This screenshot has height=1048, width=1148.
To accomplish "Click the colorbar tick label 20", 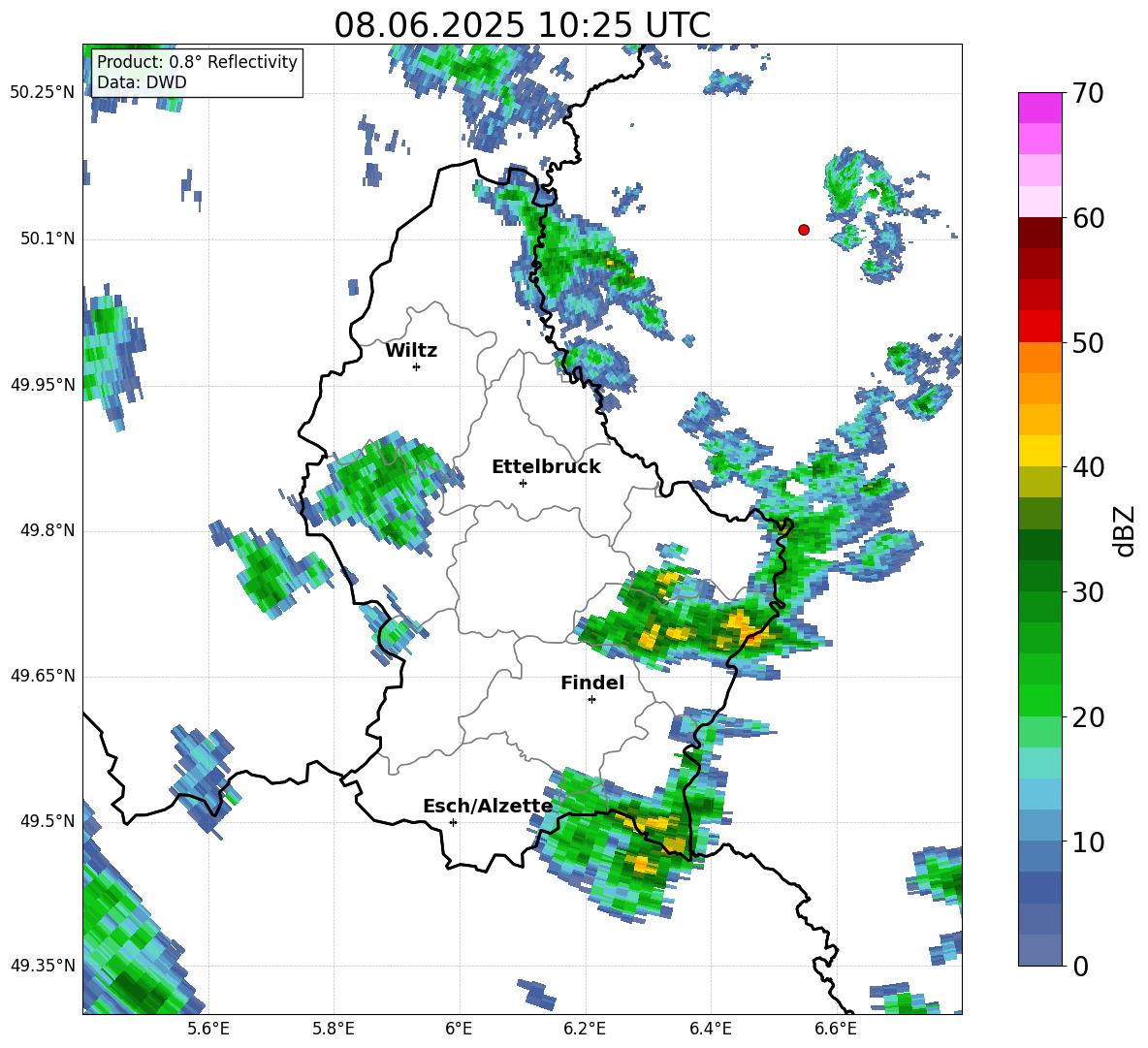I will coord(1089,717).
